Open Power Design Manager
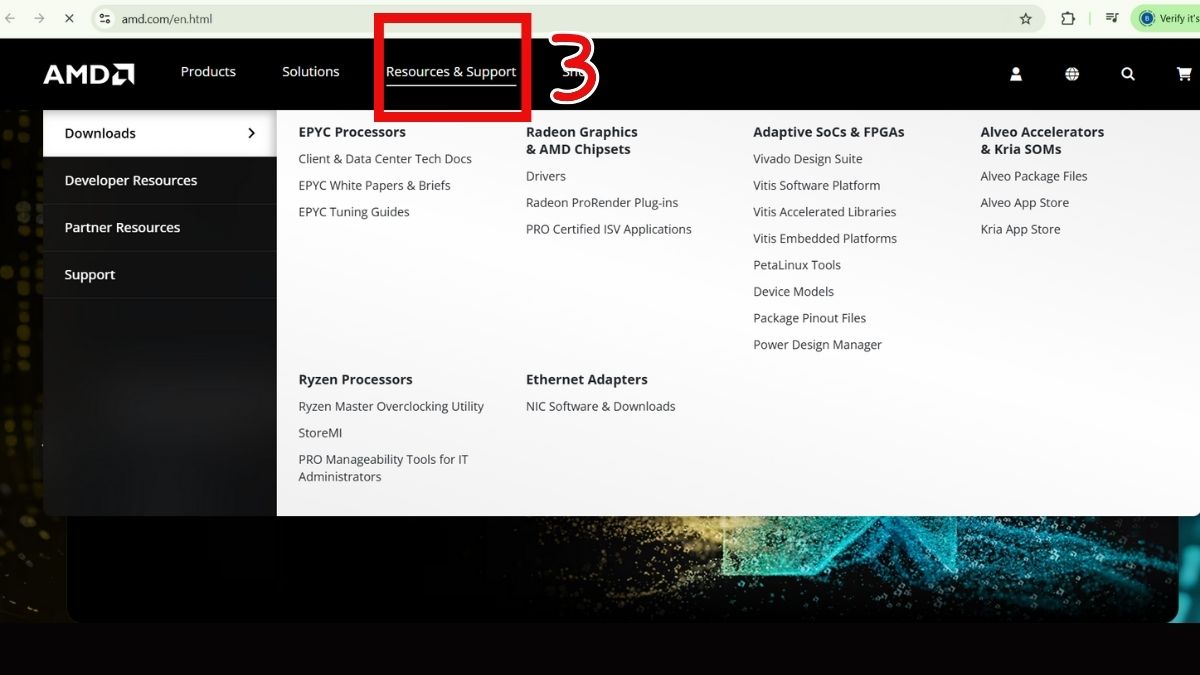This screenshot has height=675, width=1200. [x=818, y=345]
